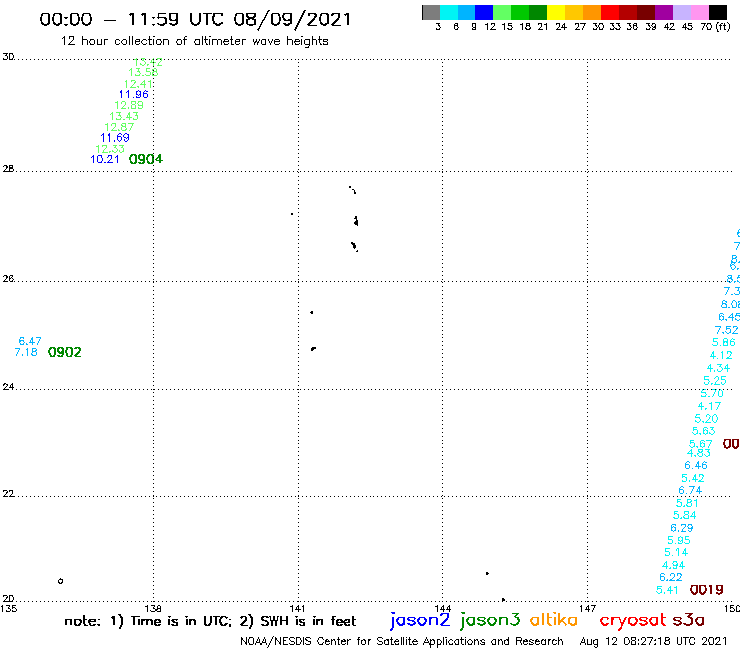Screen dimensions: 740x650
Task: Click the 141 longitude axis label
Action: [x=297, y=608]
